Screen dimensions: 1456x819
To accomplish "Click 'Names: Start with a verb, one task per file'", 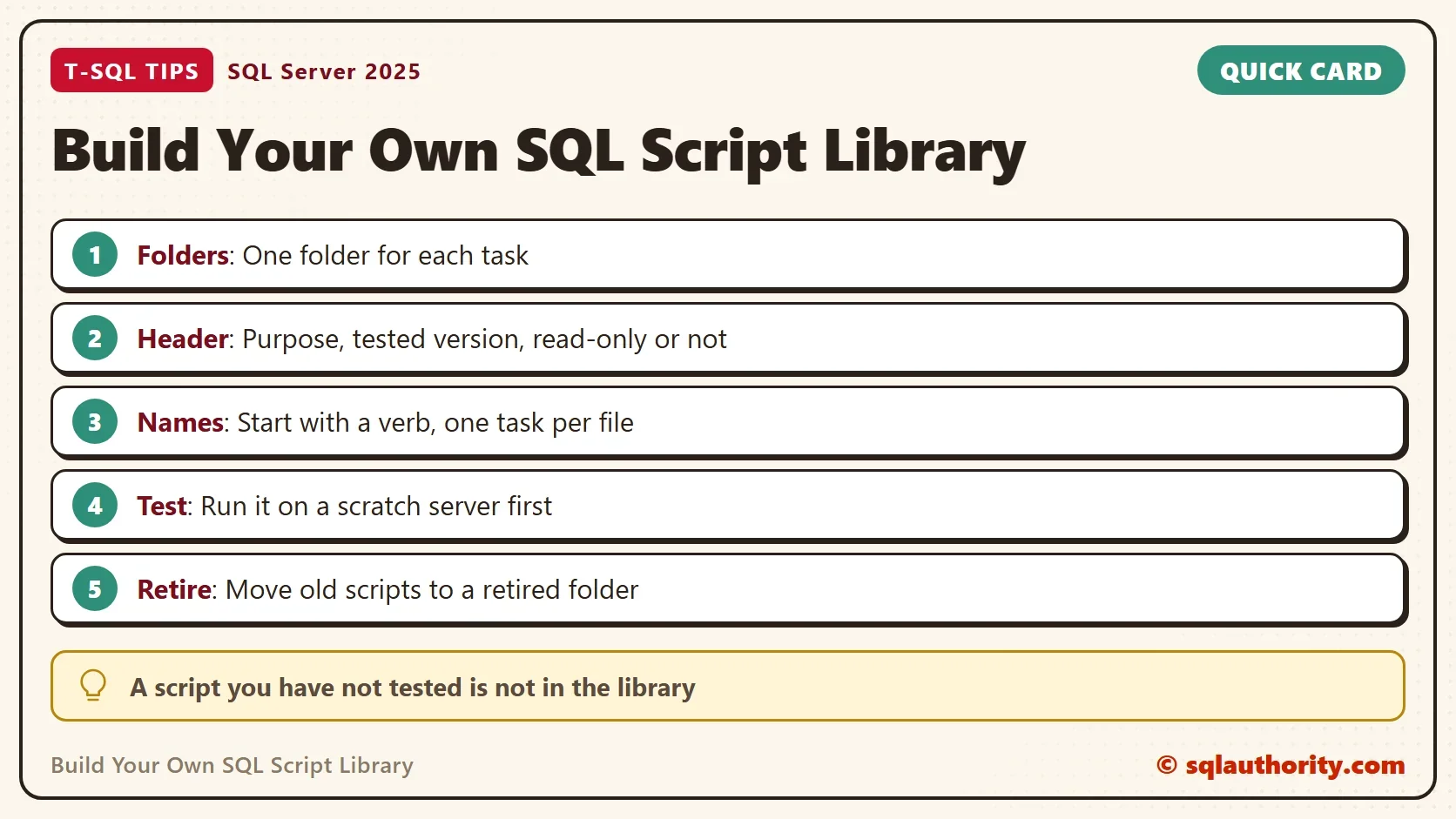I will pyautogui.click(x=385, y=423).
